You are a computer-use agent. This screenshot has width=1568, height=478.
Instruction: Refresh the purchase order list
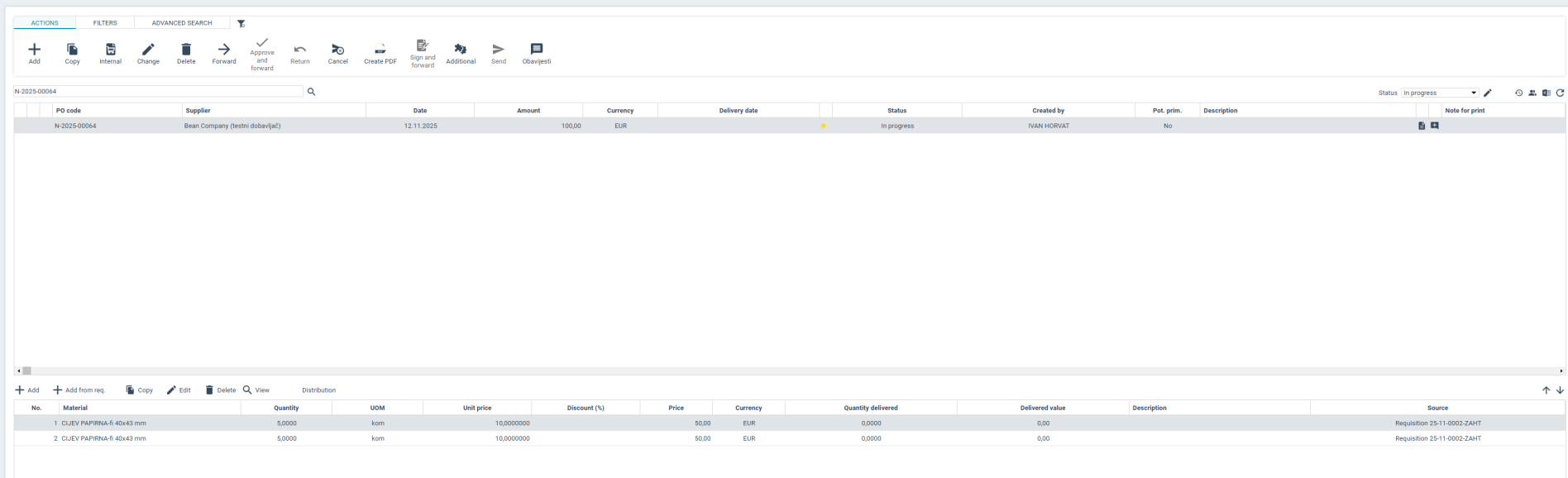(1560, 93)
